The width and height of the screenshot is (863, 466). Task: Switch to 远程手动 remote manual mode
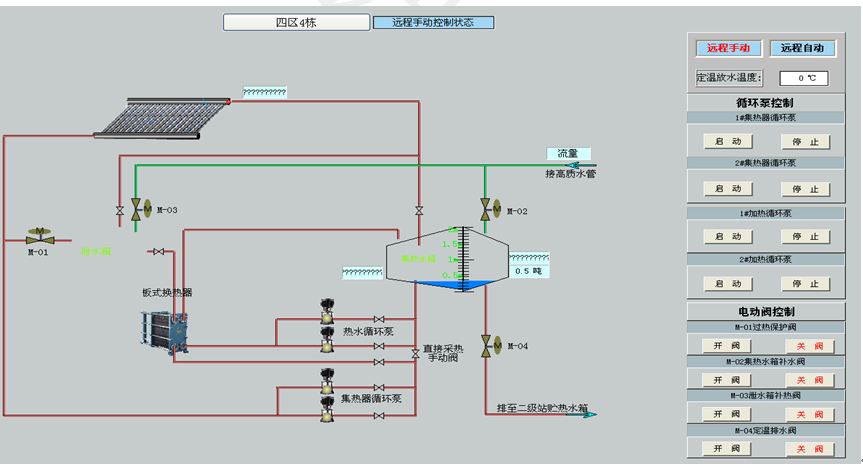click(729, 48)
